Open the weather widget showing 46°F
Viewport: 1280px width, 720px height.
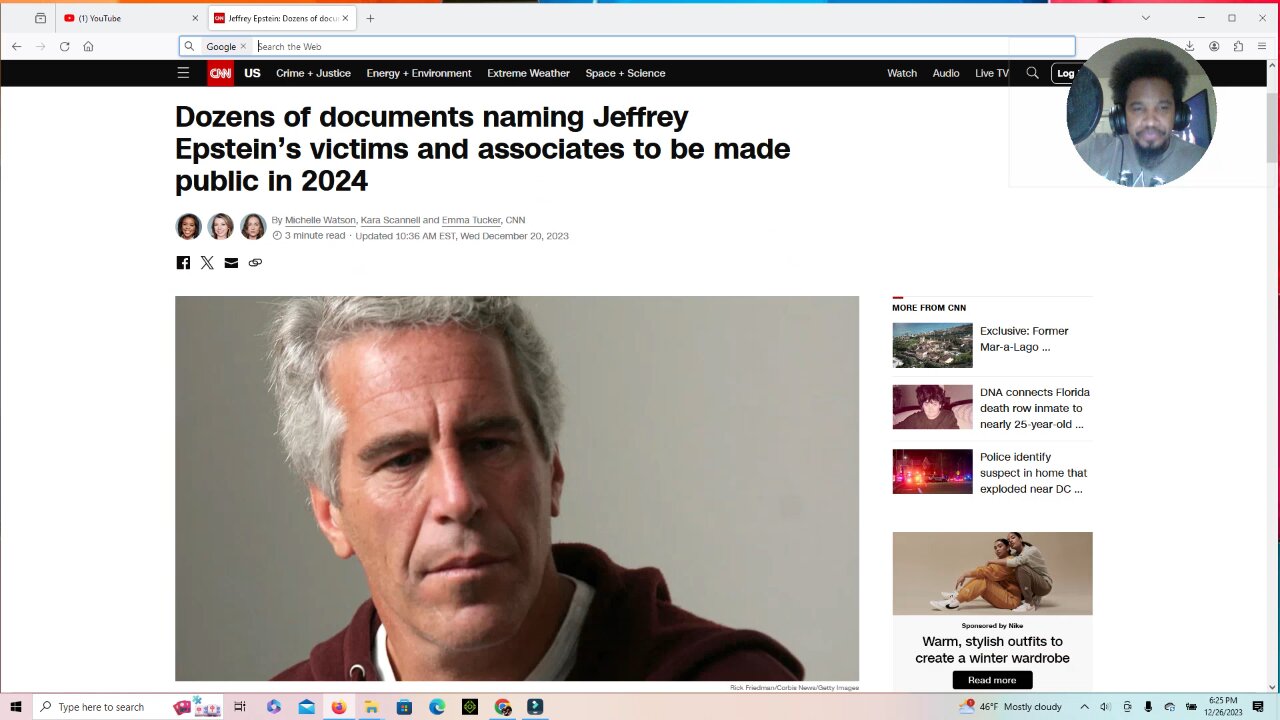tap(1010, 707)
